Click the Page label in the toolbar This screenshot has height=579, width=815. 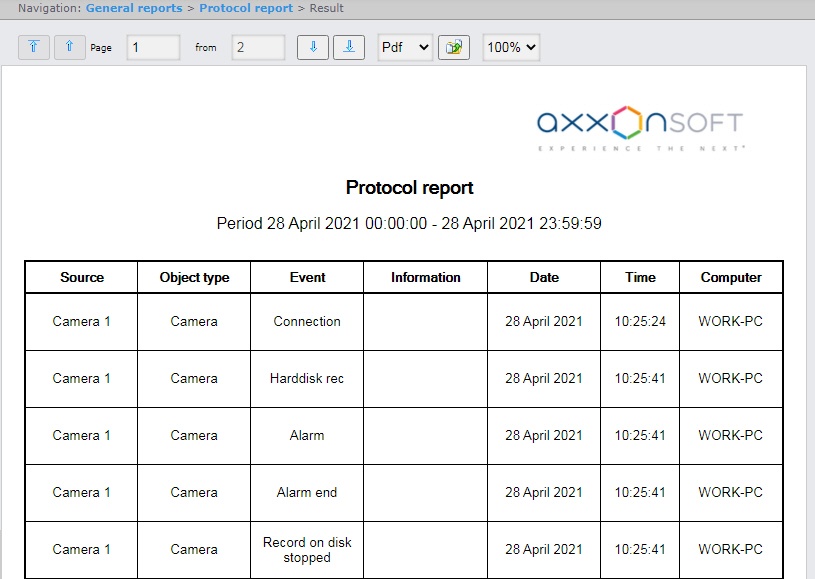pyautogui.click(x=101, y=48)
